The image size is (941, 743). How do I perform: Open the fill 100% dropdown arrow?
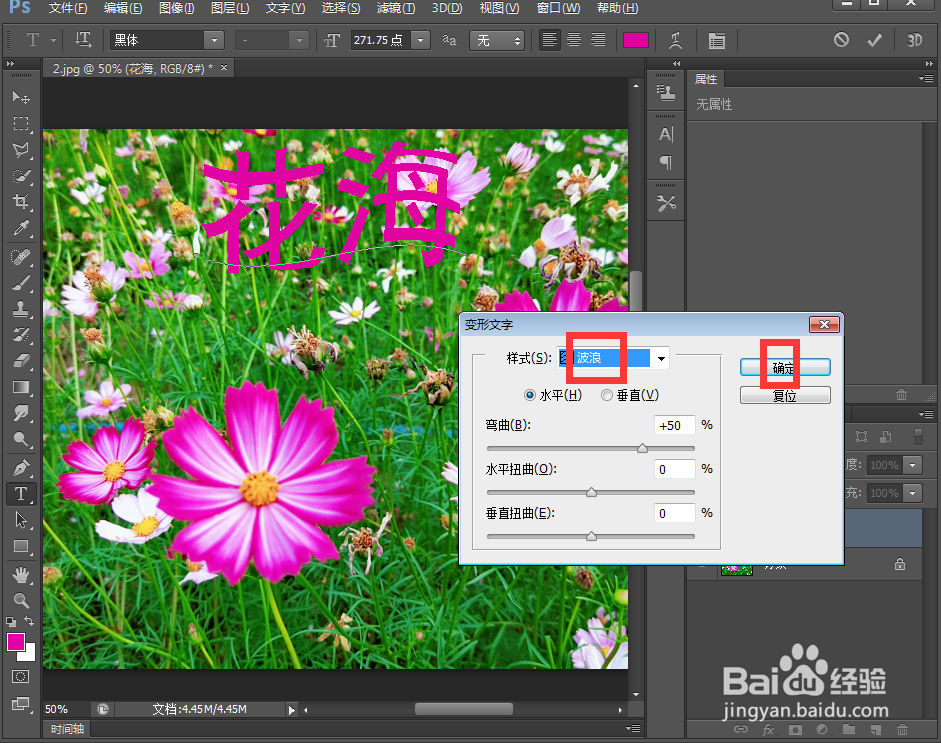click(x=913, y=493)
